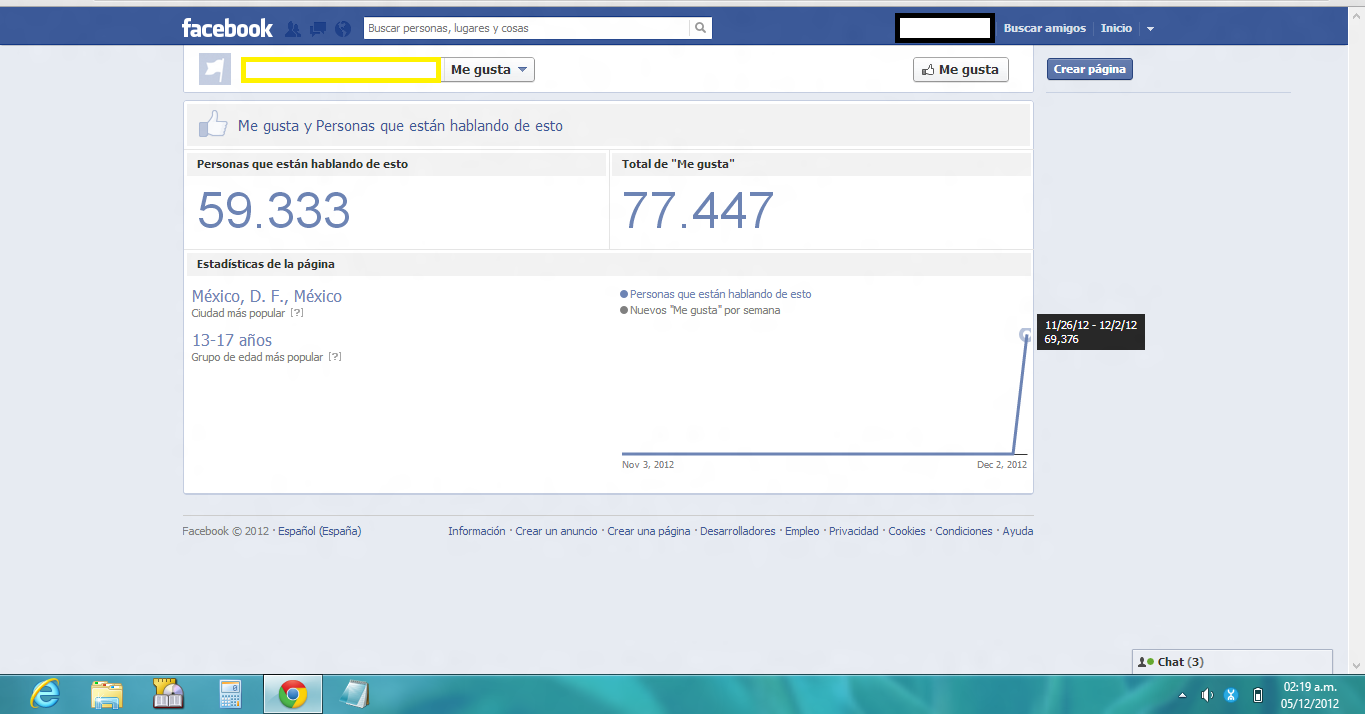Image resolution: width=1366 pixels, height=716 pixels.
Task: Click the search magnifier button
Action: pyautogui.click(x=701, y=28)
